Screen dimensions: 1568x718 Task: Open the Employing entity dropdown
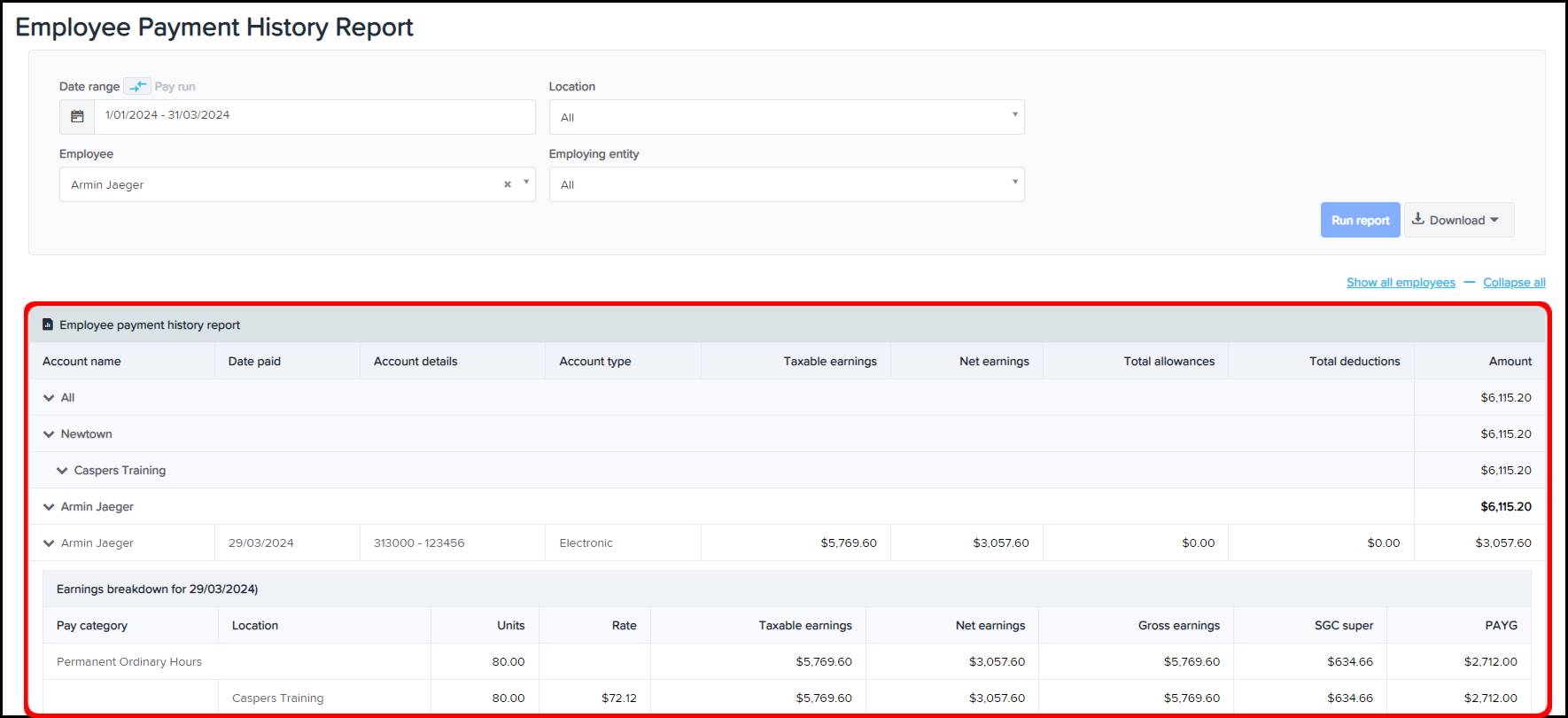(x=786, y=184)
